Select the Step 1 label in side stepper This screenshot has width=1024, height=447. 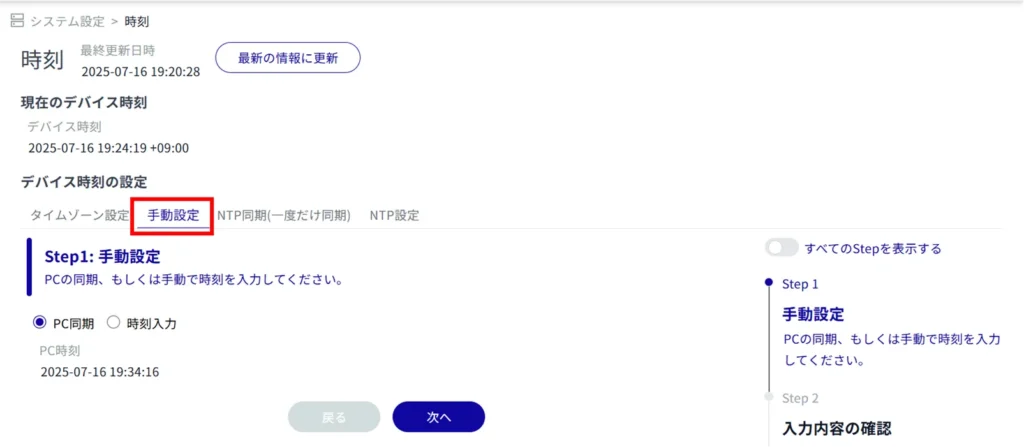point(801,284)
